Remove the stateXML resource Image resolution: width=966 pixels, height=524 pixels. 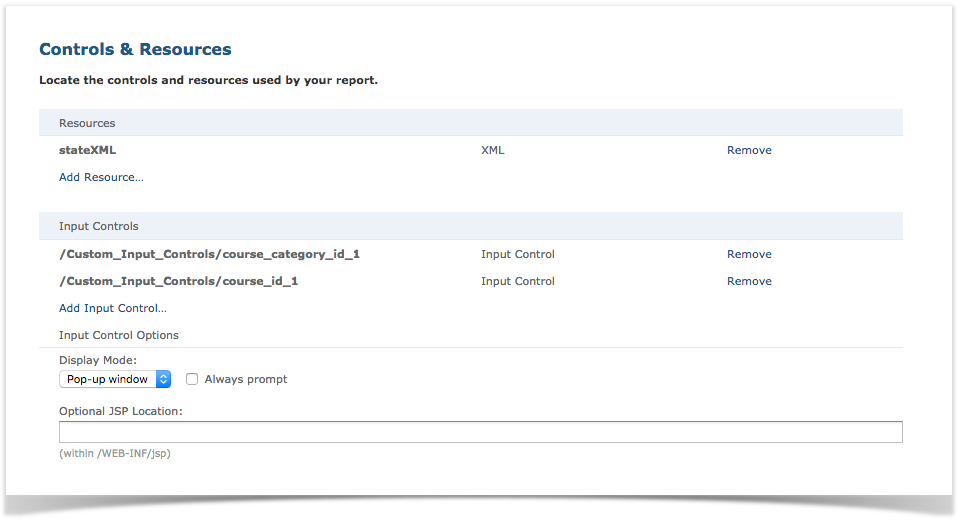(x=749, y=150)
